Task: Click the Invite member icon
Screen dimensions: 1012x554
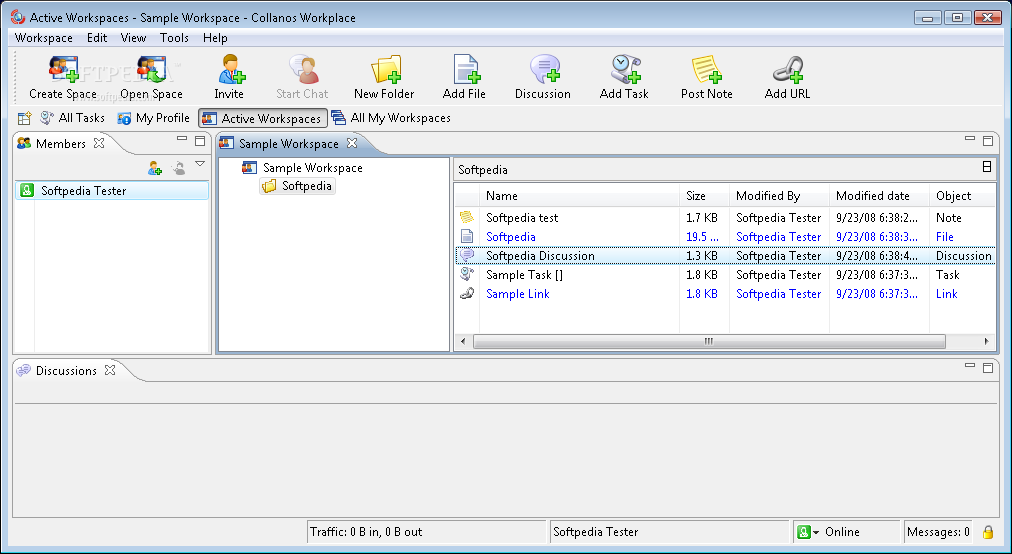Action: pyautogui.click(x=230, y=70)
